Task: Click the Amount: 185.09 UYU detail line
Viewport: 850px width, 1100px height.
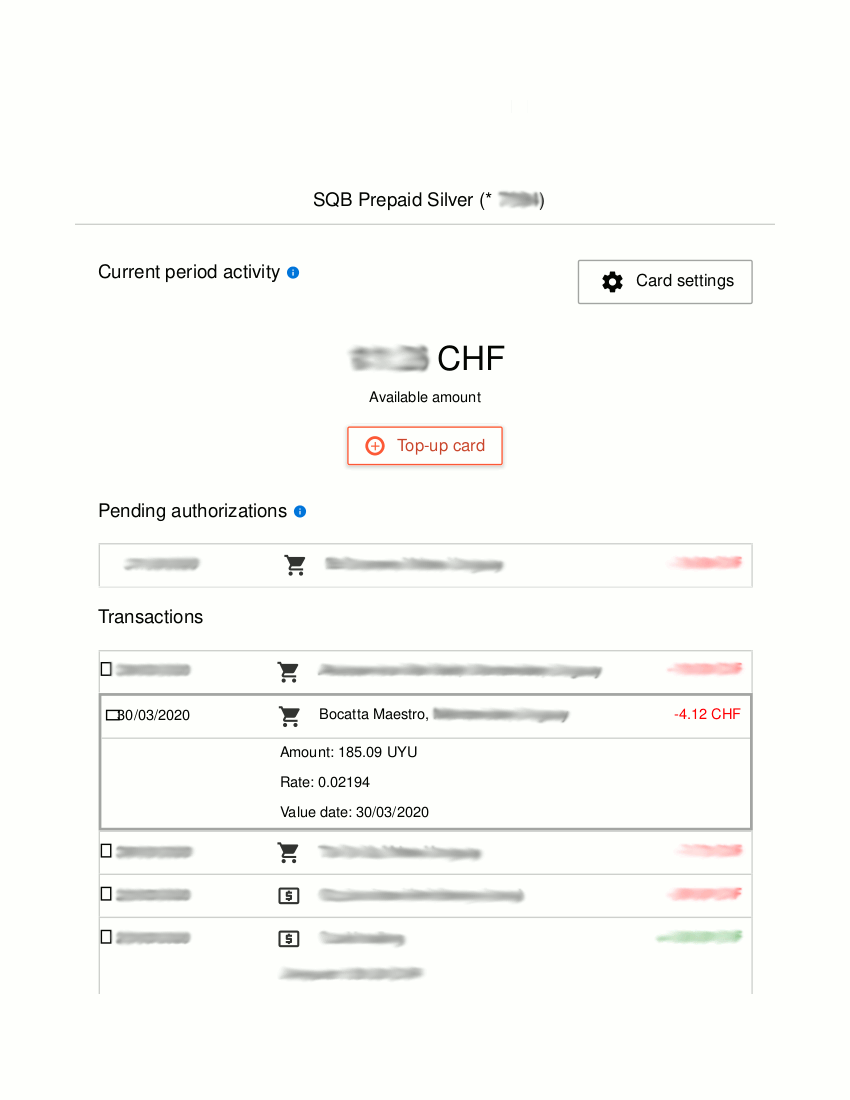Action: pos(348,752)
